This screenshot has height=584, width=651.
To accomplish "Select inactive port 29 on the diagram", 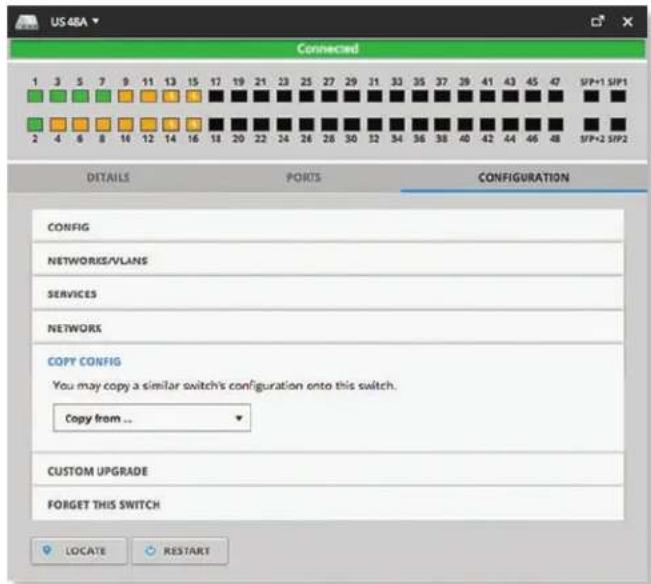I will (x=352, y=96).
